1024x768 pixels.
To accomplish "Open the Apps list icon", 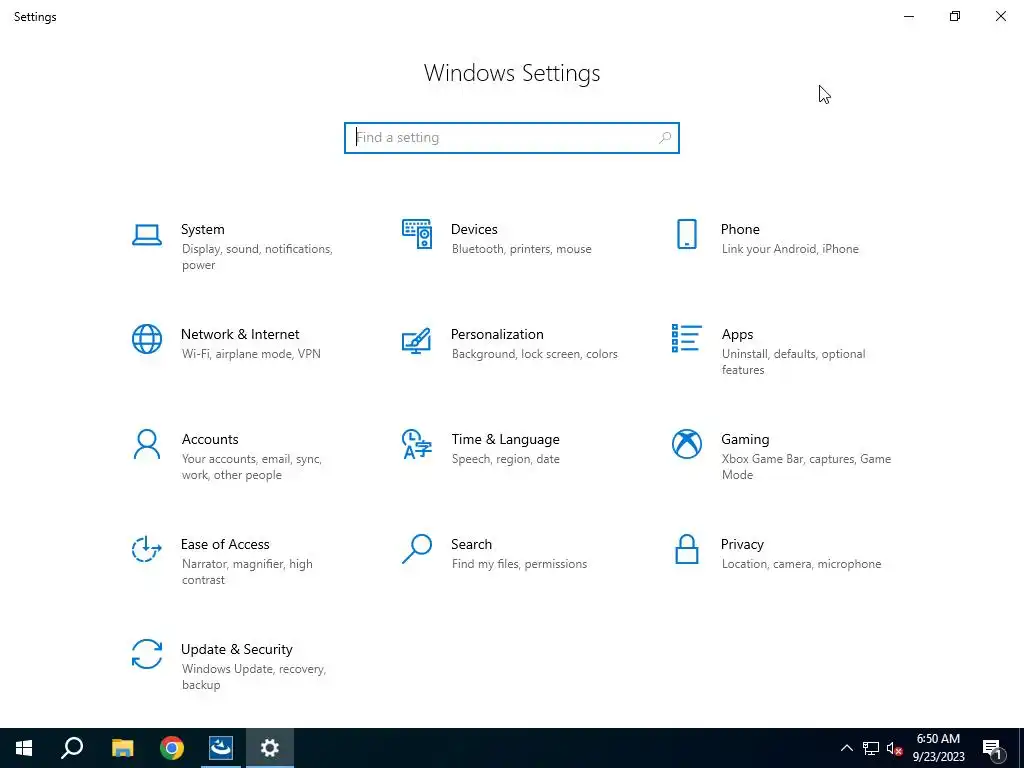I will coord(686,338).
